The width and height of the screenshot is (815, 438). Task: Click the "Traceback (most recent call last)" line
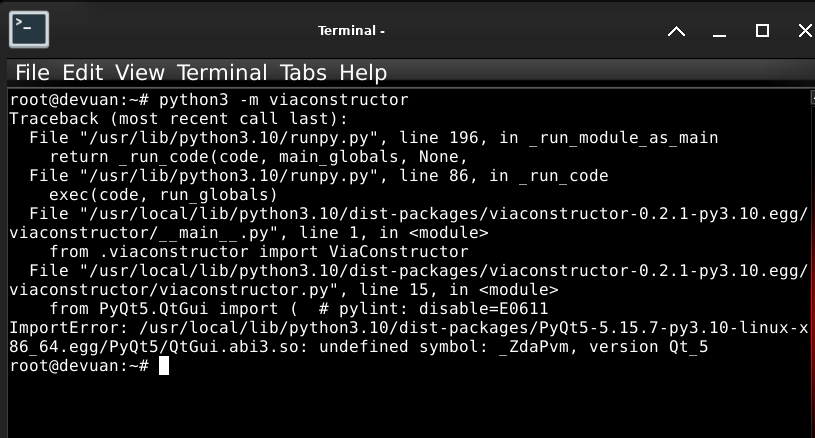(x=178, y=119)
